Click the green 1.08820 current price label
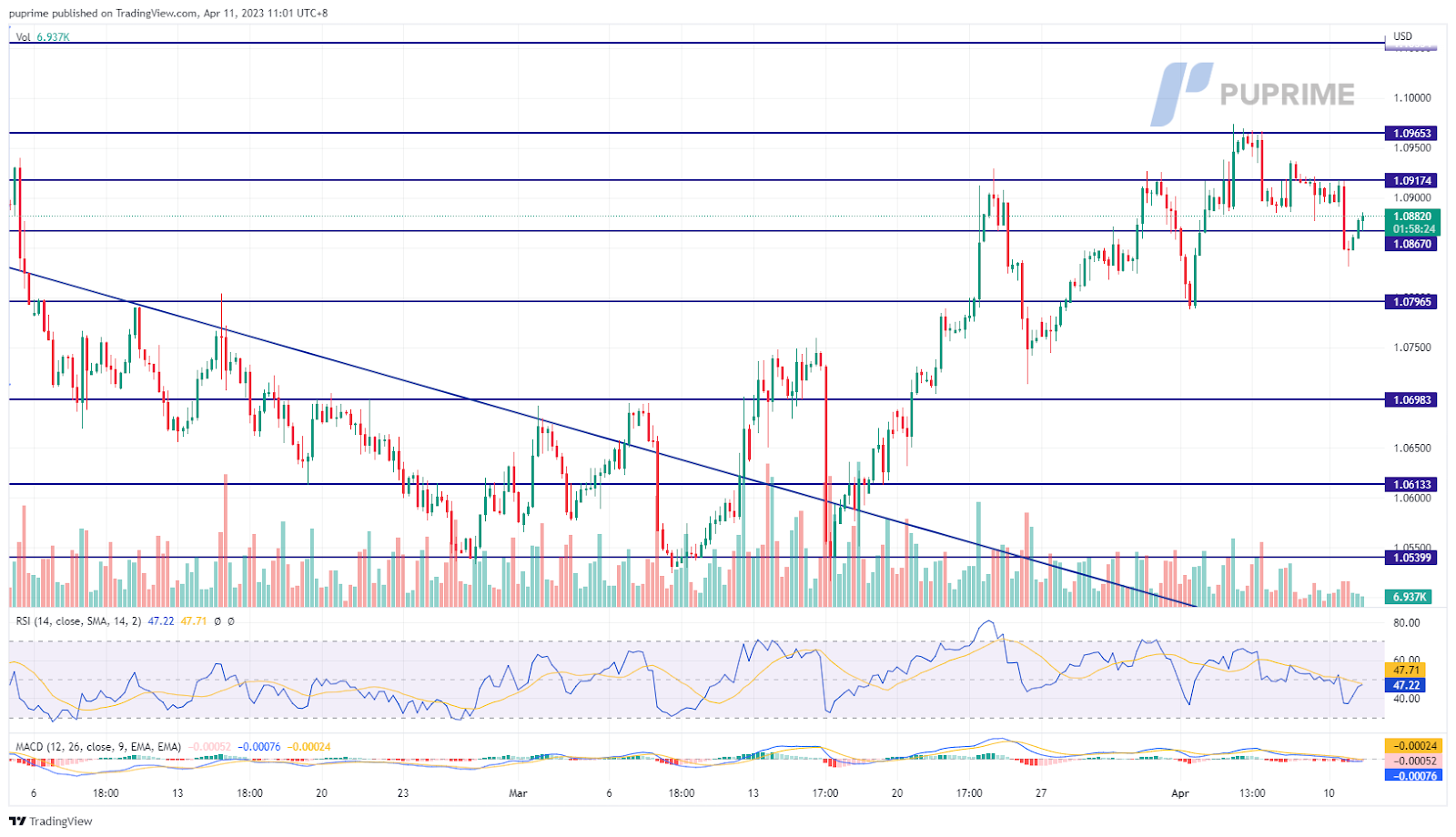 point(1410,217)
